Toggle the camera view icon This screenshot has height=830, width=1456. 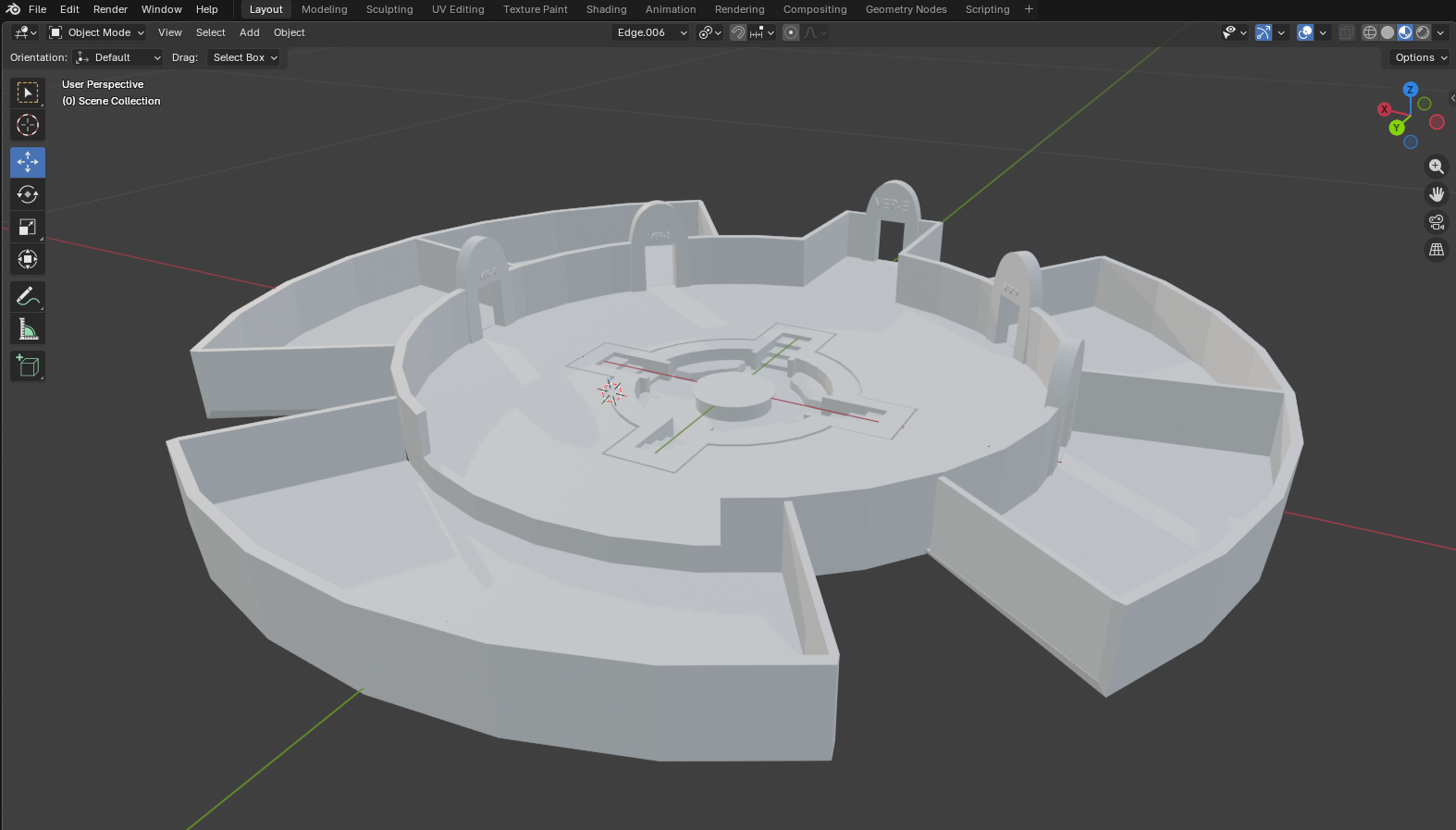point(1436,222)
